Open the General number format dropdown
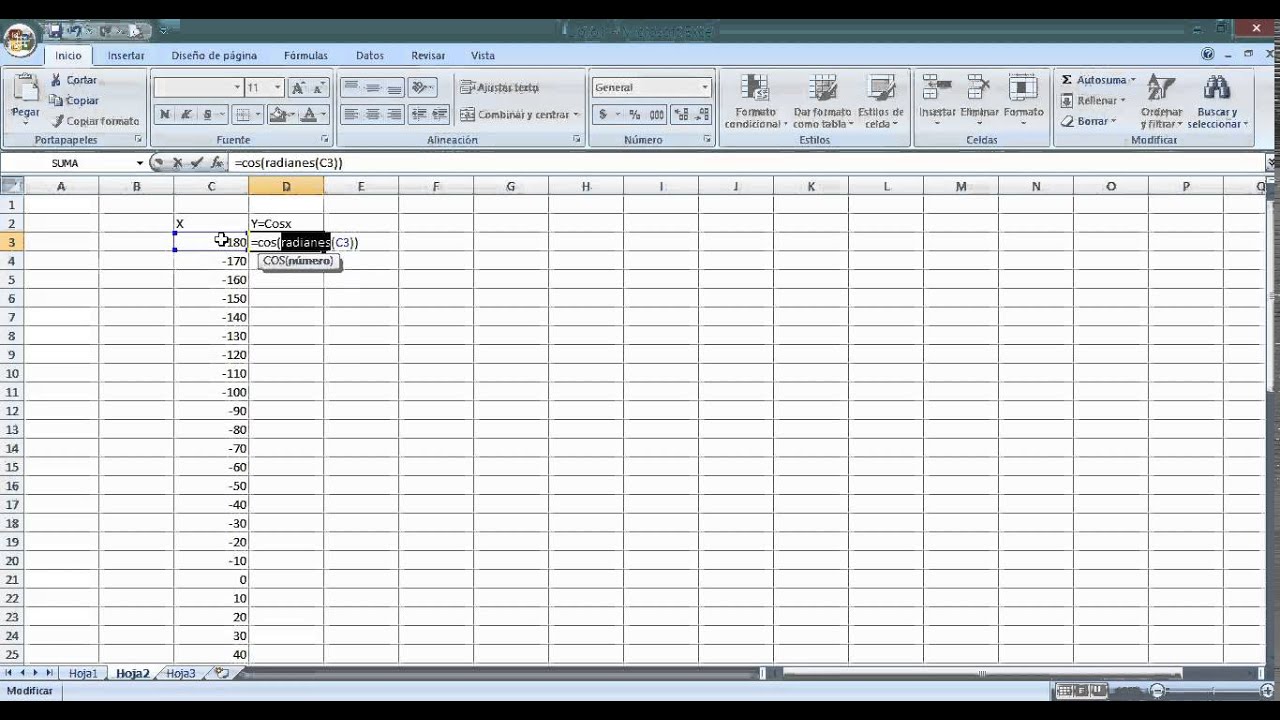Screen dimensions: 1280x720 [705, 88]
